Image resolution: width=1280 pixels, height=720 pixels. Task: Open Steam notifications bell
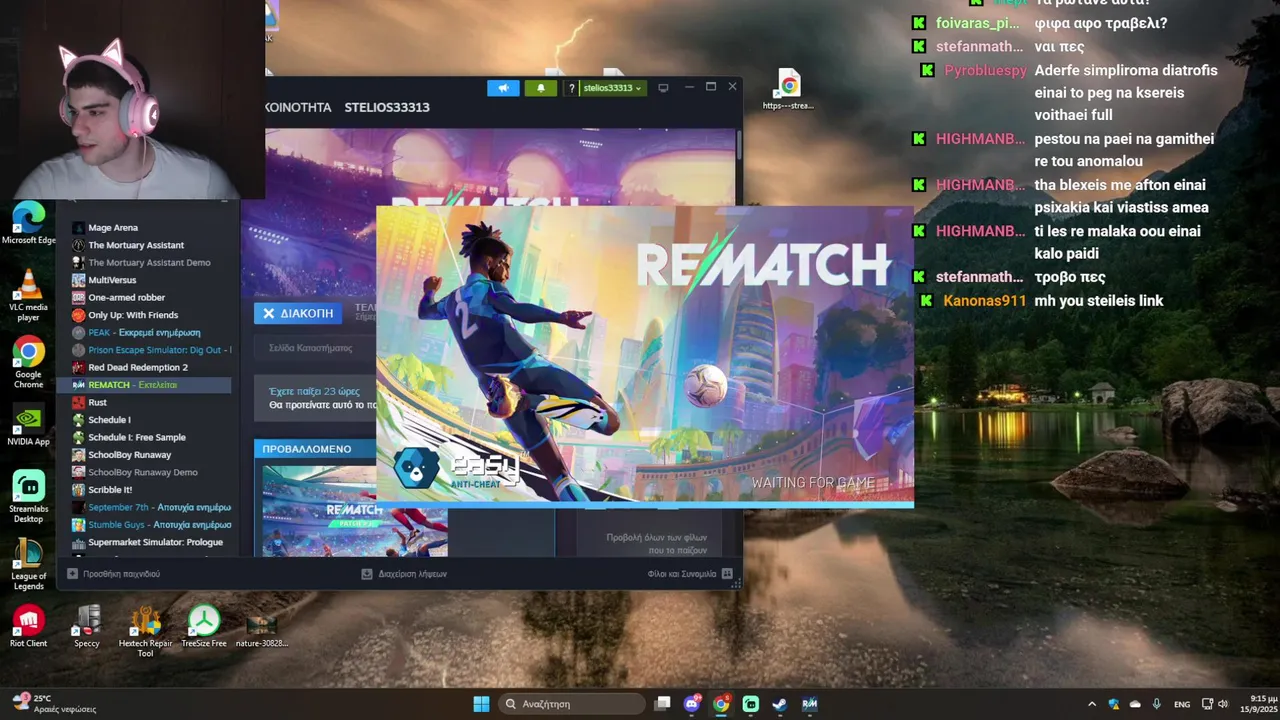click(x=541, y=88)
